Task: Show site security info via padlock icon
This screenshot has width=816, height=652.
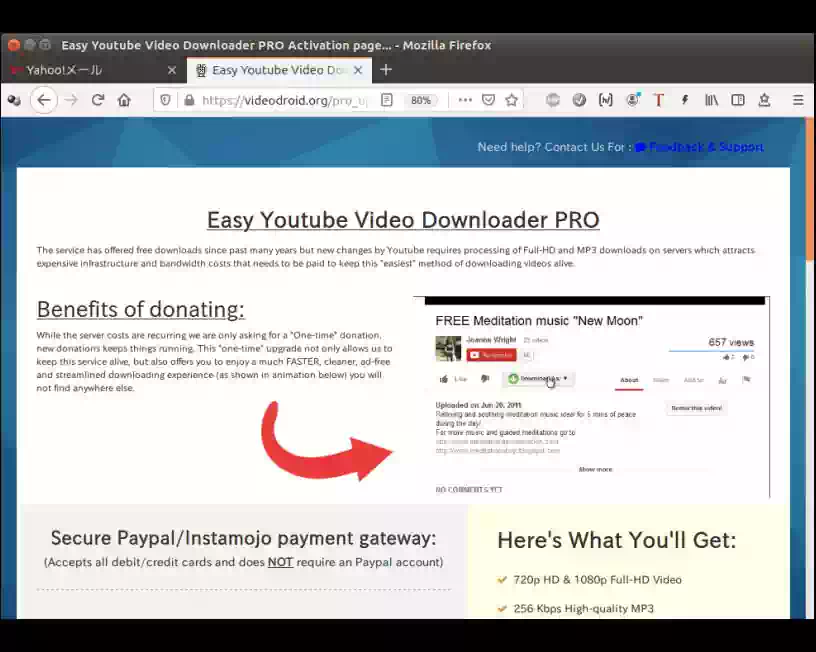Action: 189,100
